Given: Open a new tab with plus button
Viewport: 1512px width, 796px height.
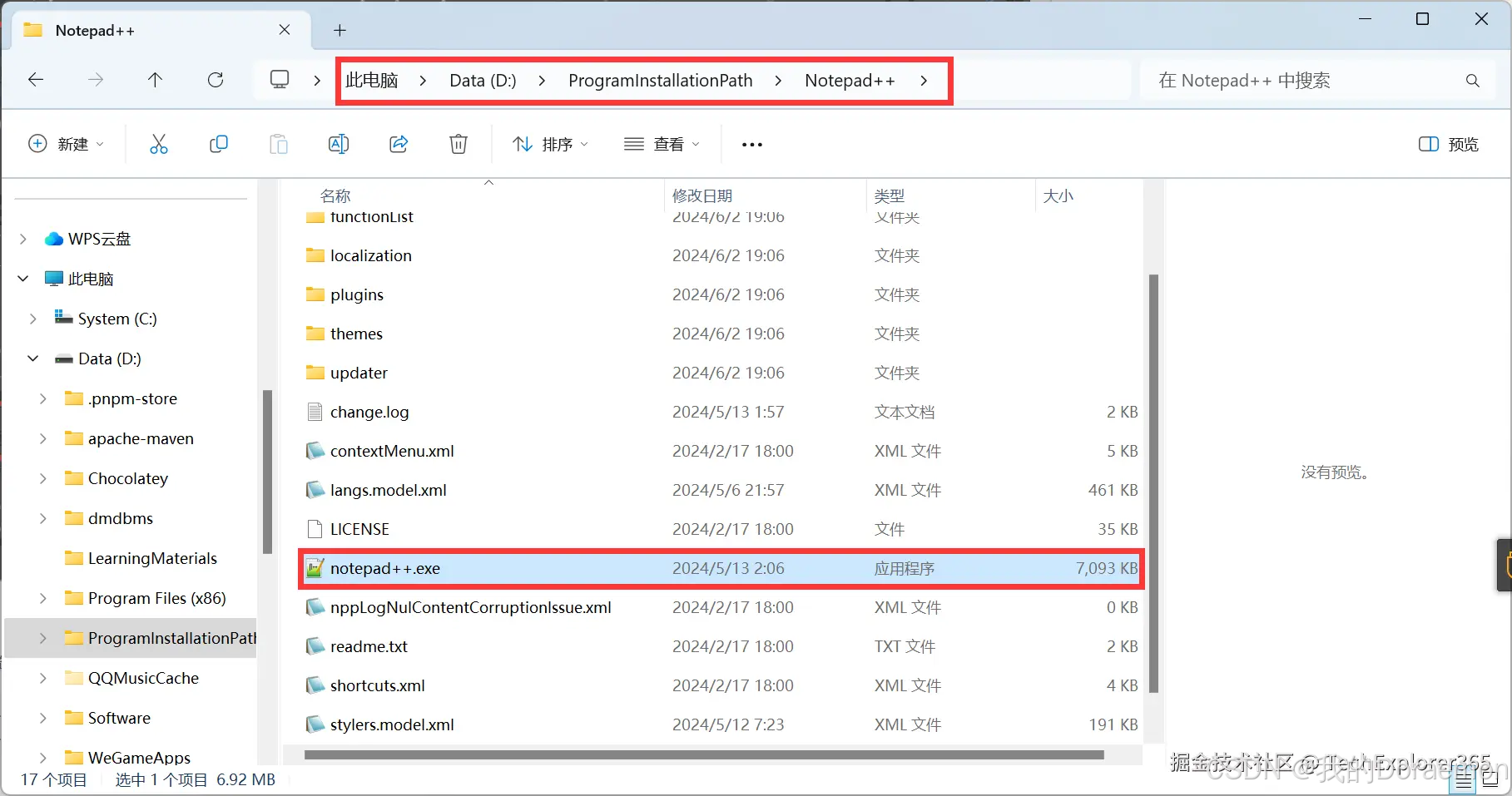Looking at the screenshot, I should coord(340,31).
